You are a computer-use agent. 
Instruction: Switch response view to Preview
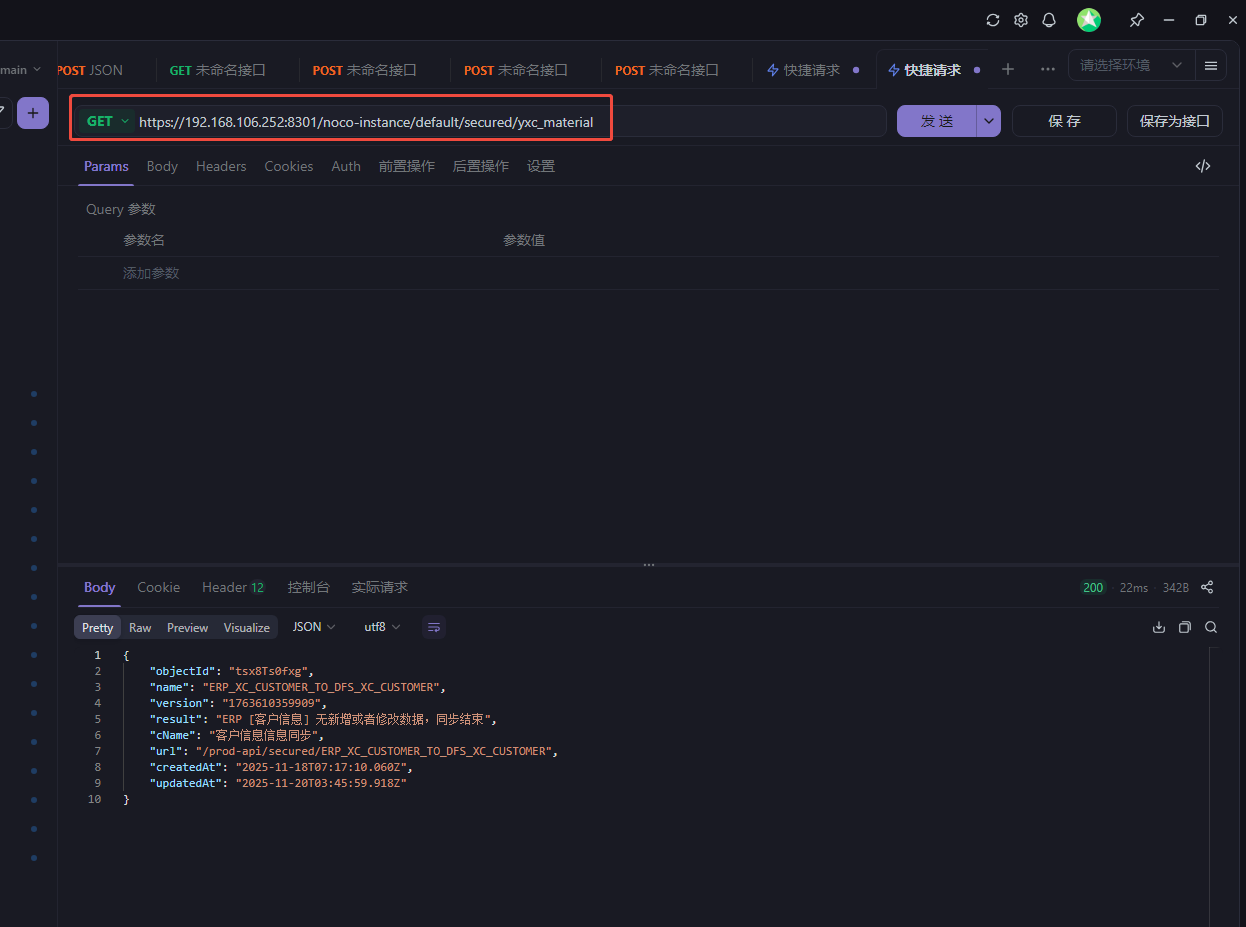point(187,627)
